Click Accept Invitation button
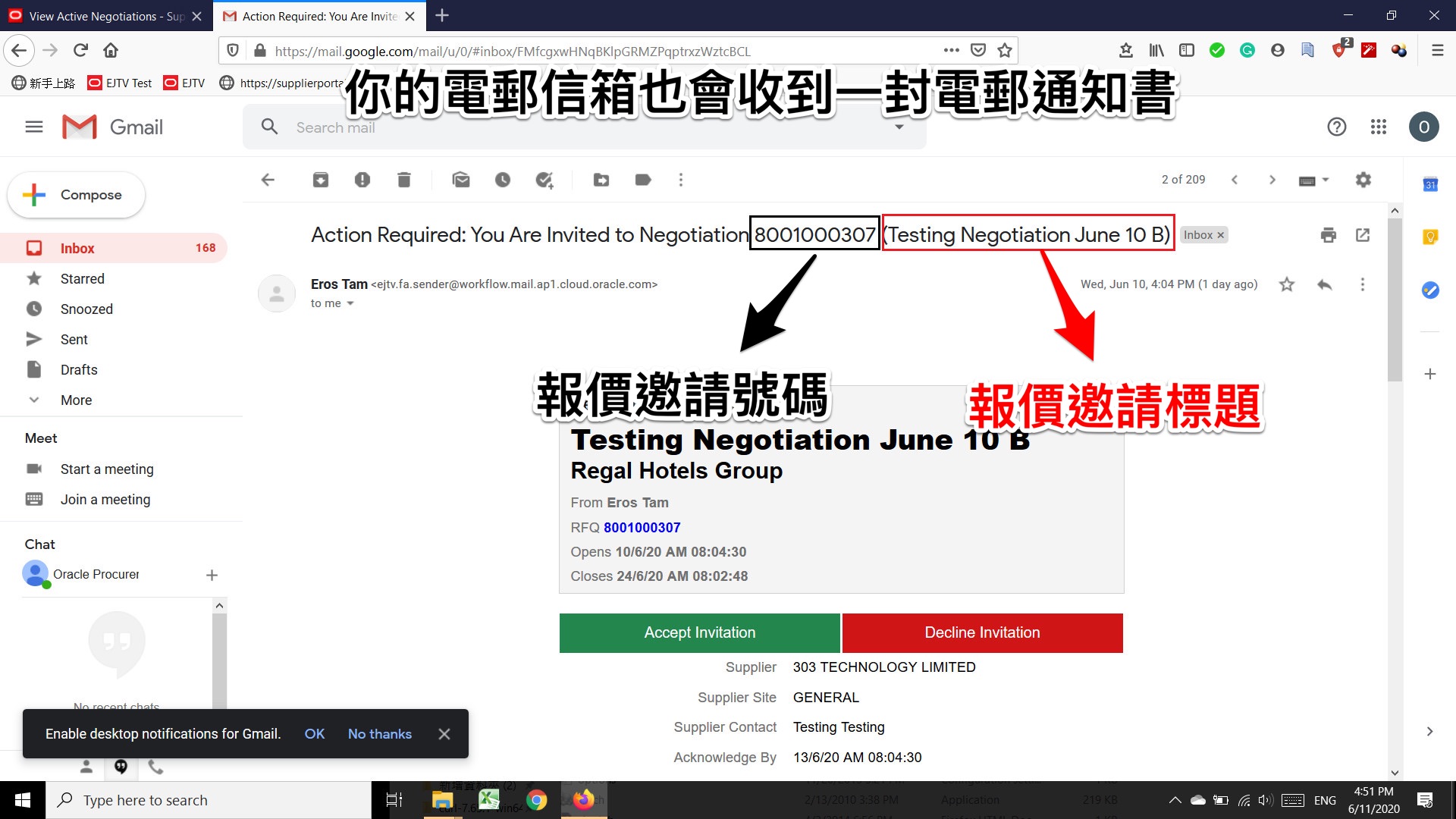Viewport: 1456px width, 819px height. pyautogui.click(x=699, y=632)
